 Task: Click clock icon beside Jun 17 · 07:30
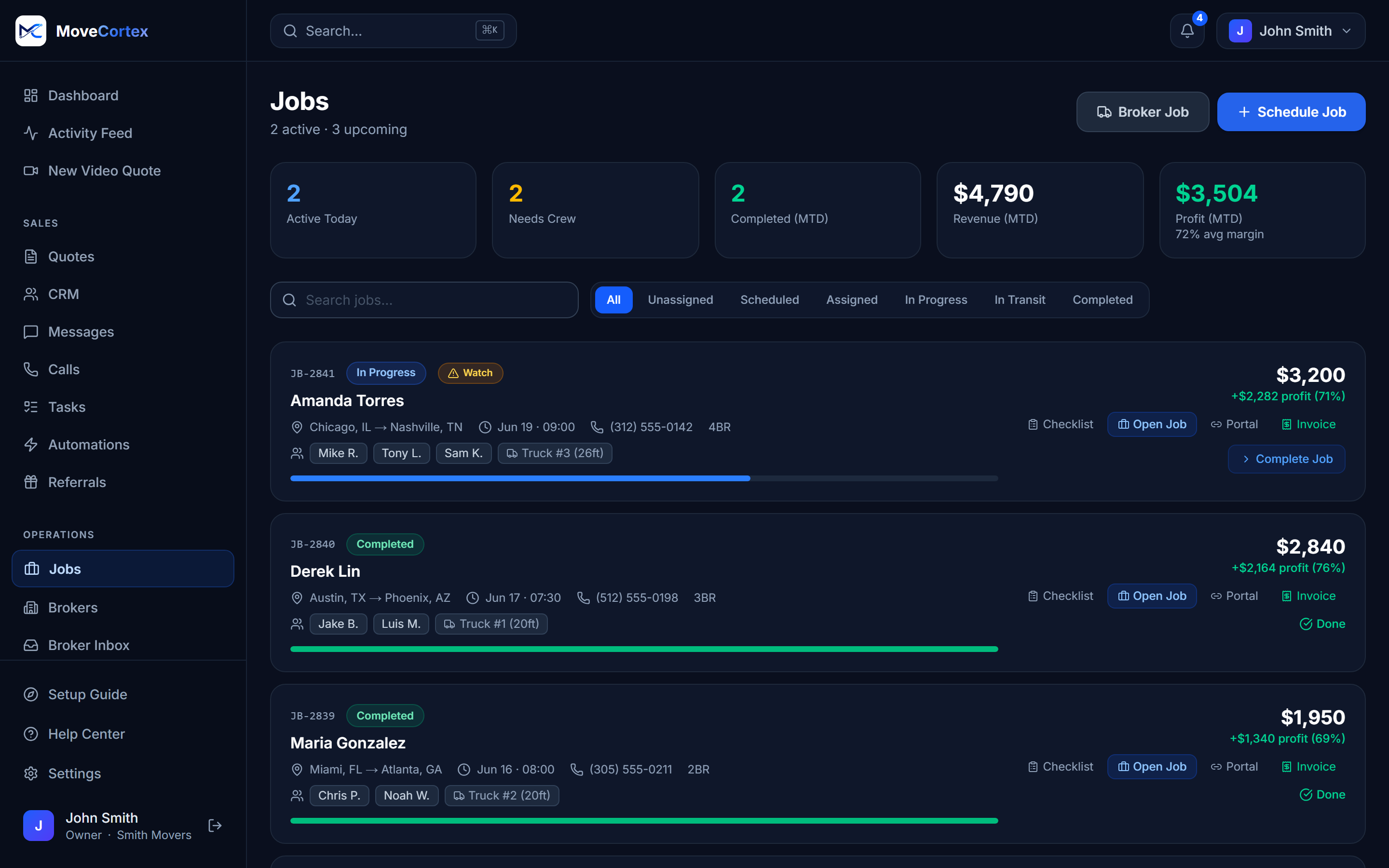(472, 597)
